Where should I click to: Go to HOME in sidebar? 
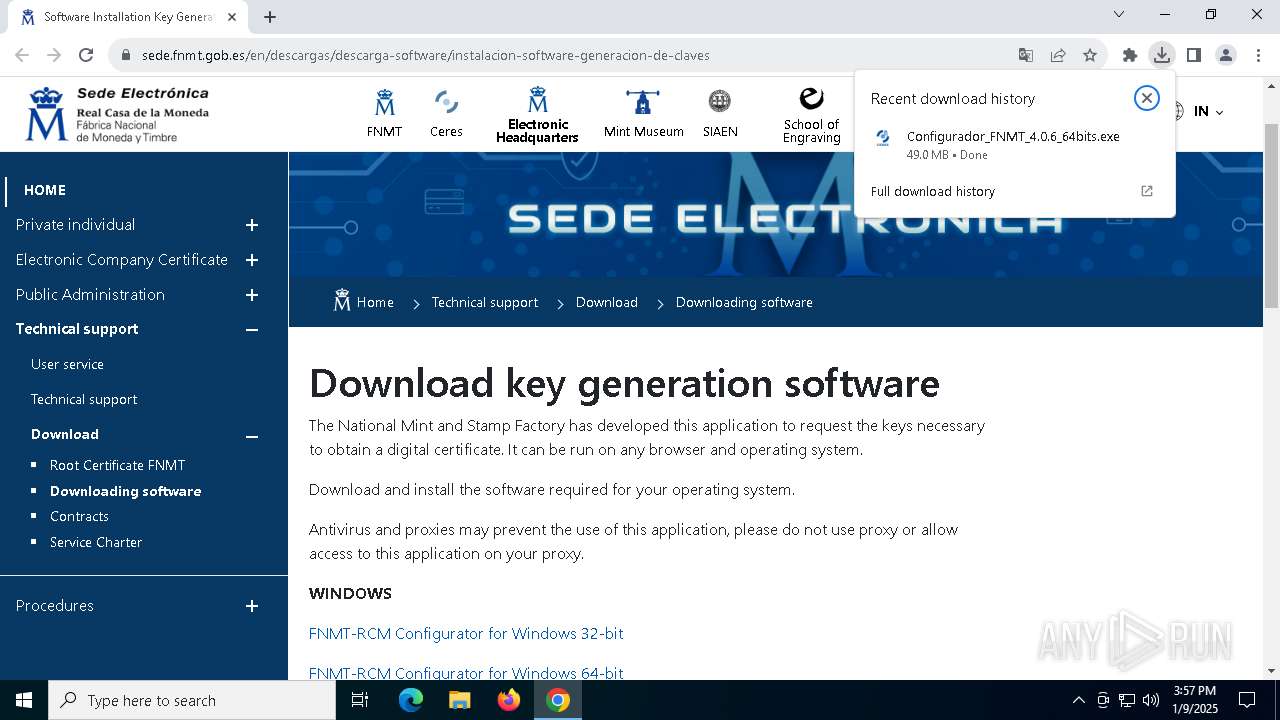pyautogui.click(x=45, y=190)
